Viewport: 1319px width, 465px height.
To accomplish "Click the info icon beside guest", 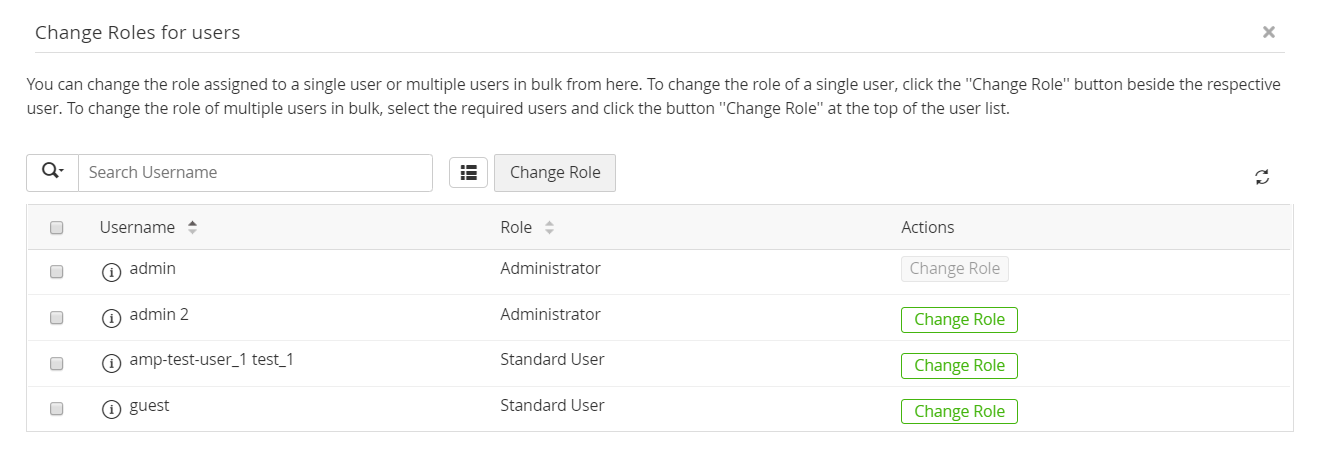I will 112,410.
